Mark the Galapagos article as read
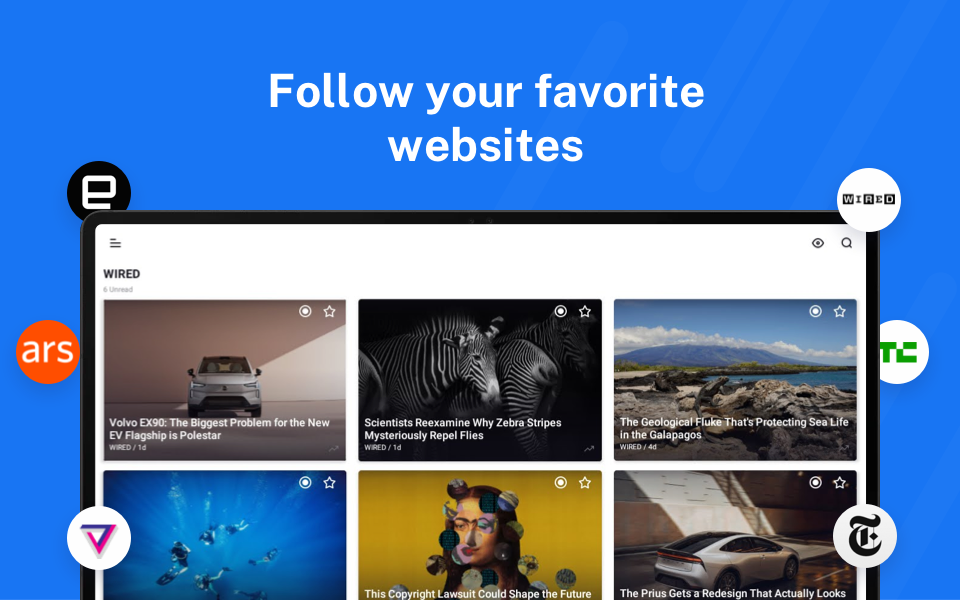The width and height of the screenshot is (960, 600). [815, 311]
